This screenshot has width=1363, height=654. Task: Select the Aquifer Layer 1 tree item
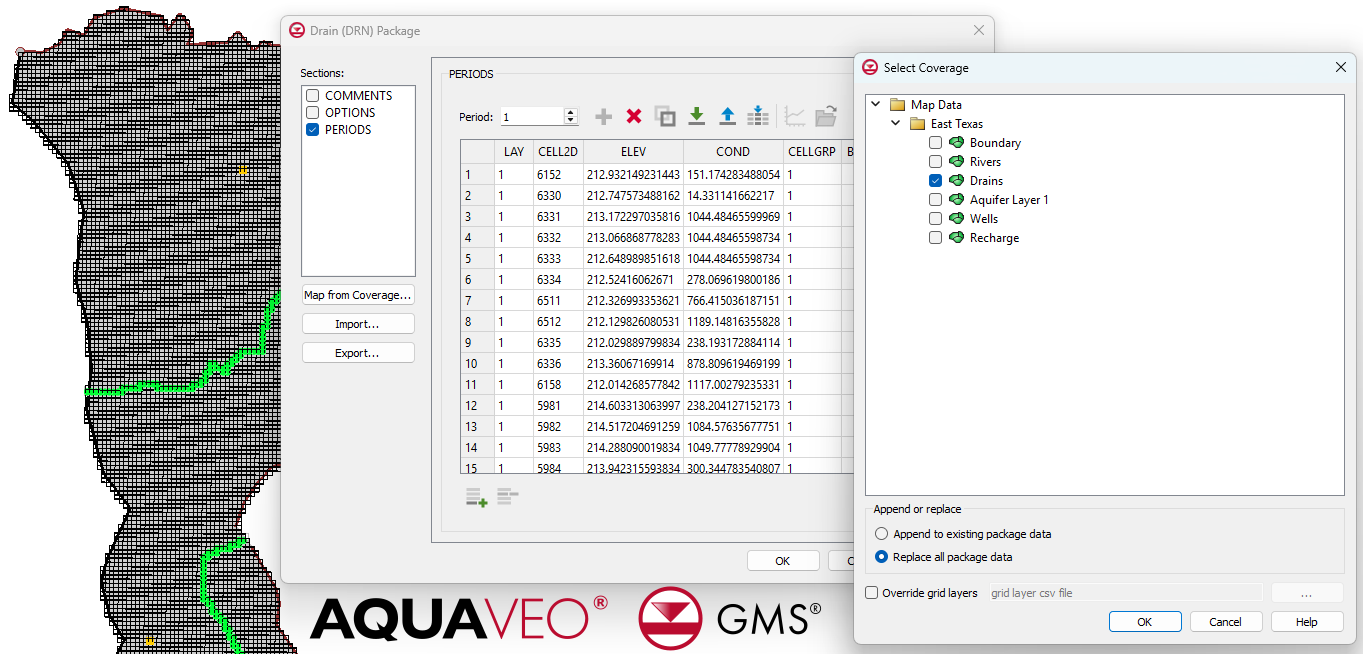pos(1008,200)
